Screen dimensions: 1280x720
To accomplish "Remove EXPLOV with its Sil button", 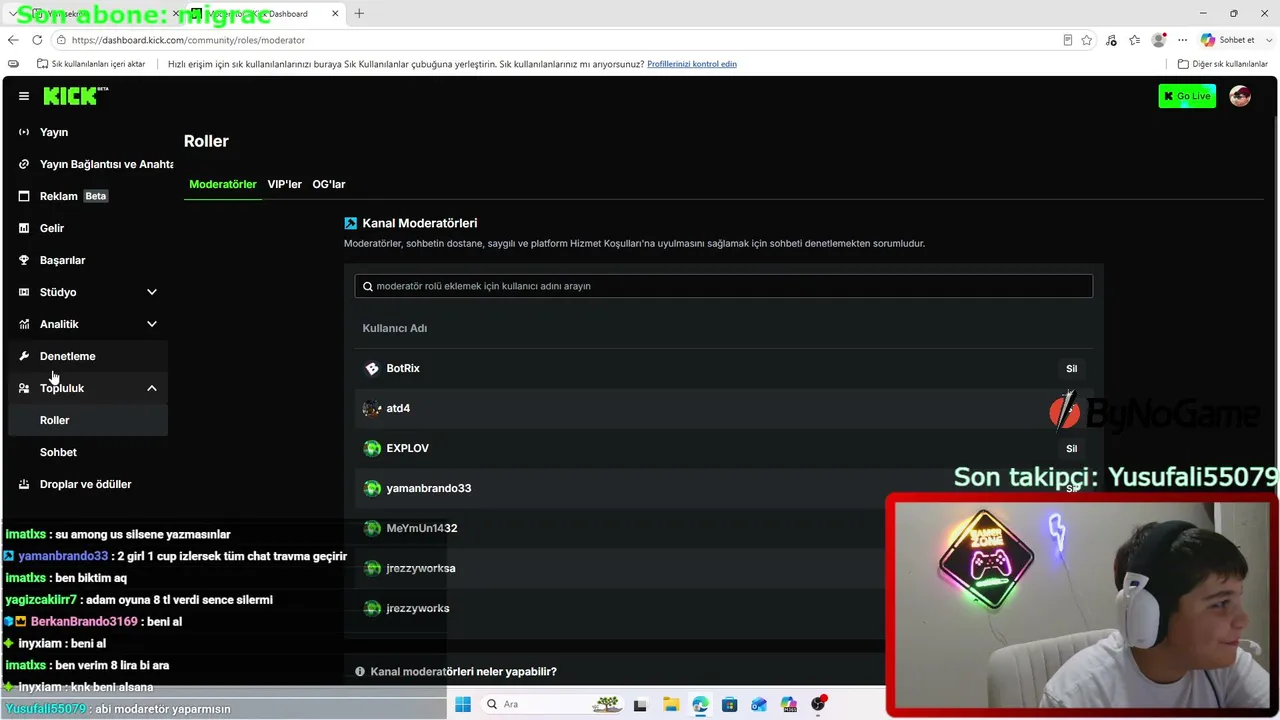I will click(1071, 449).
